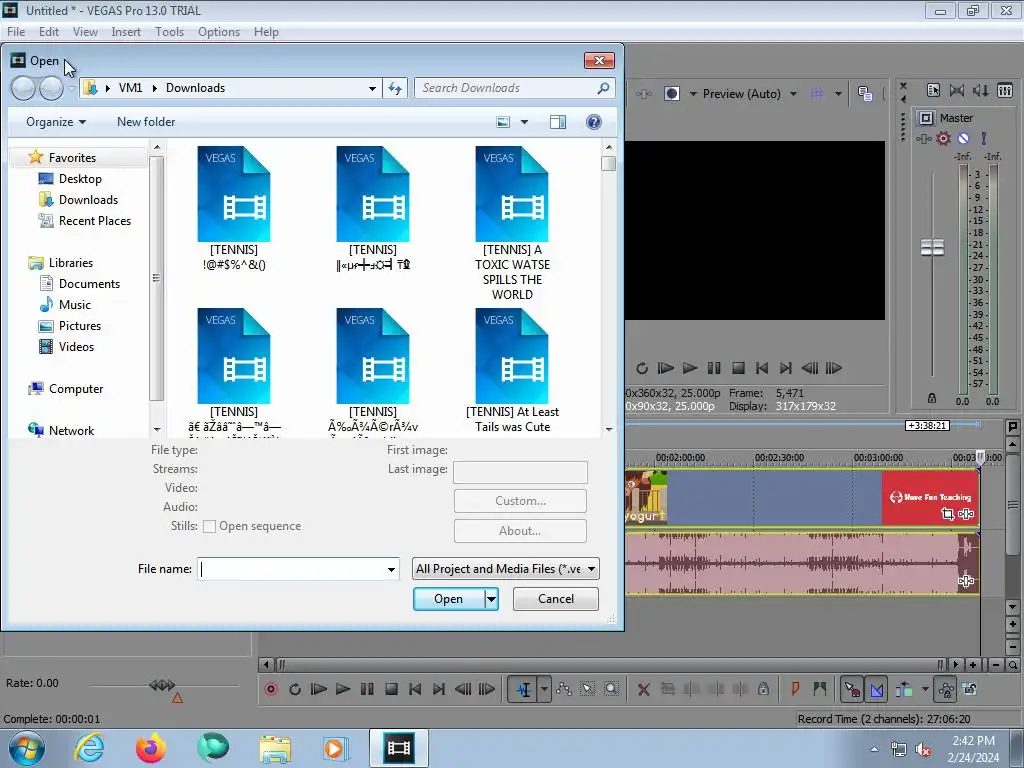Screen dimensions: 1024x768
Task: Click the Help question-mark icon in the dialog
Action: (x=594, y=122)
